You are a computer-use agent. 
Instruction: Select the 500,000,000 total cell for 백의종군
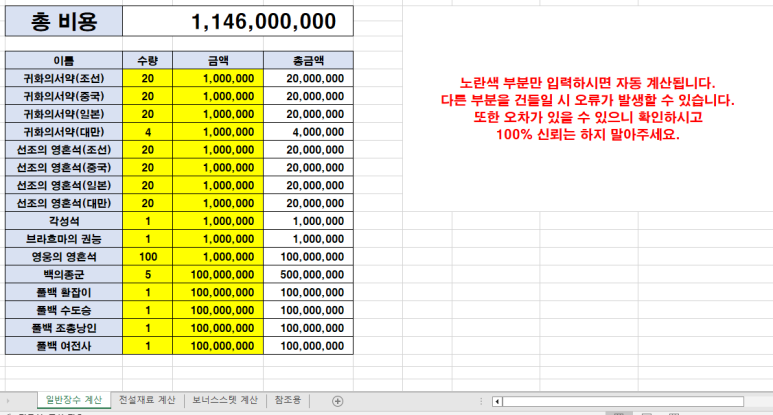pos(309,275)
